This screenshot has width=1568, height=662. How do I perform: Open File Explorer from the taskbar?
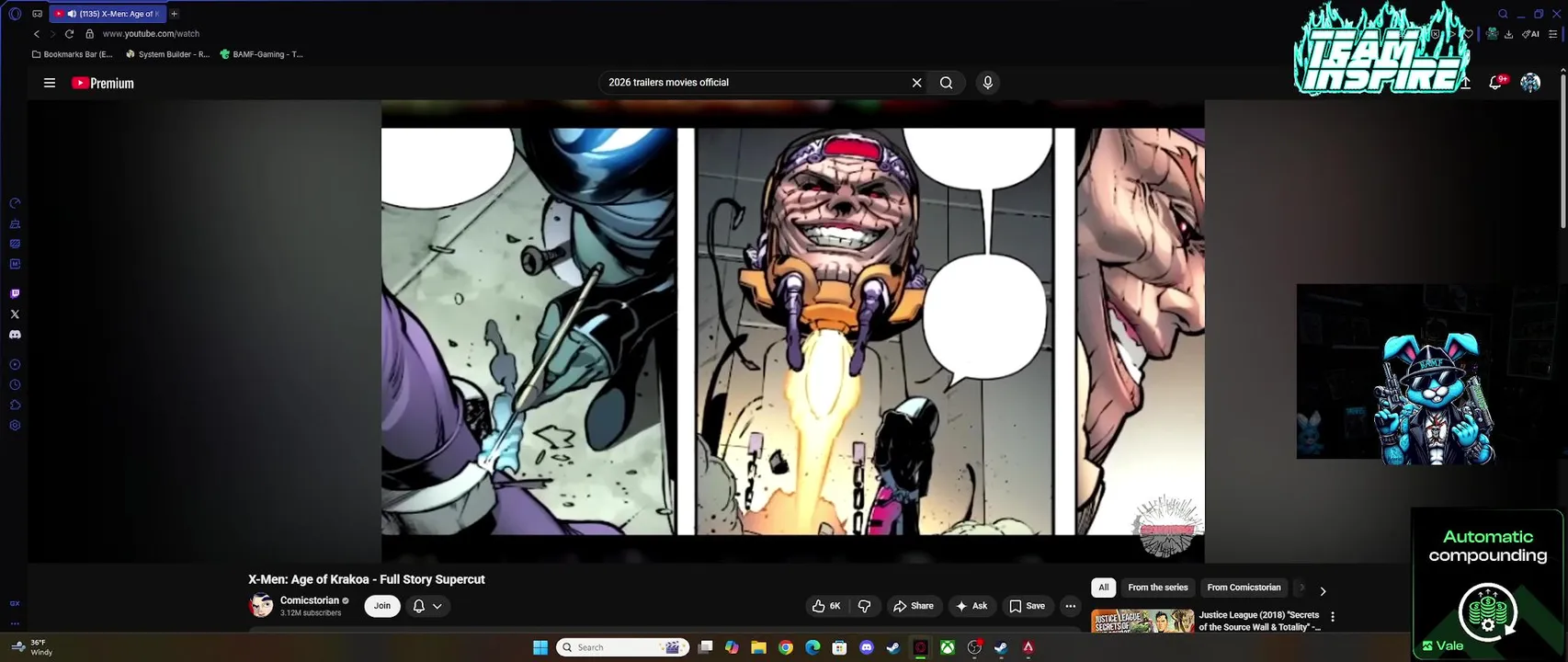(758, 647)
